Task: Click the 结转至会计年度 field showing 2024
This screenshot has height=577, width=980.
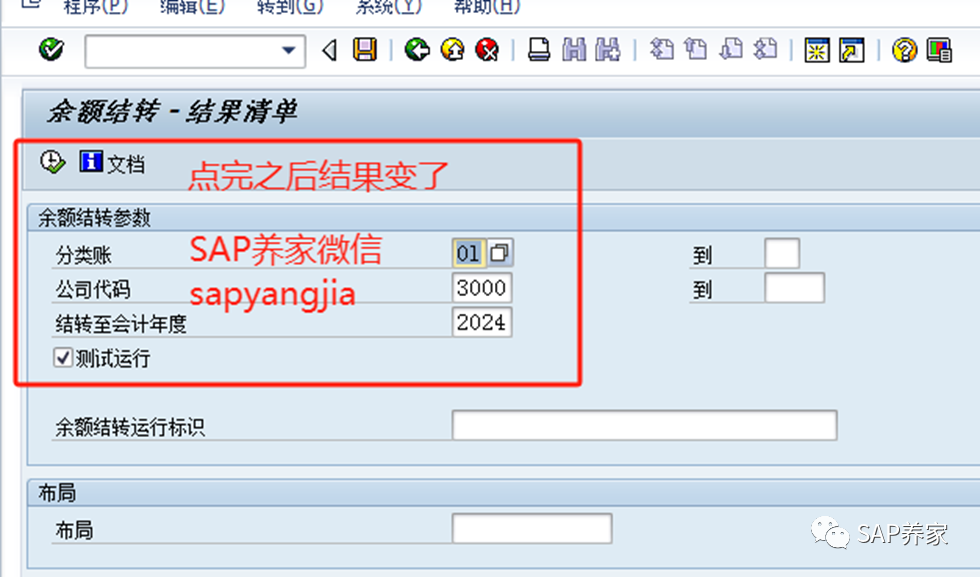Action: 482,323
